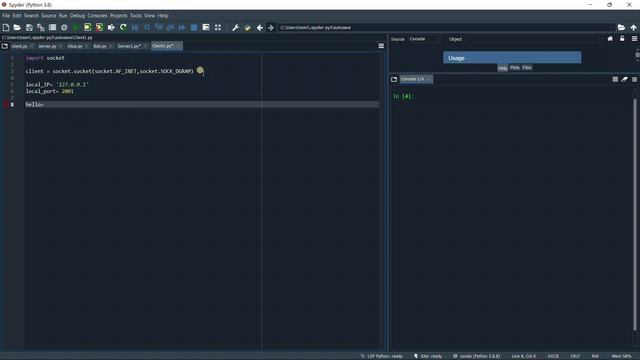Open the Edit menu

pyautogui.click(x=17, y=16)
